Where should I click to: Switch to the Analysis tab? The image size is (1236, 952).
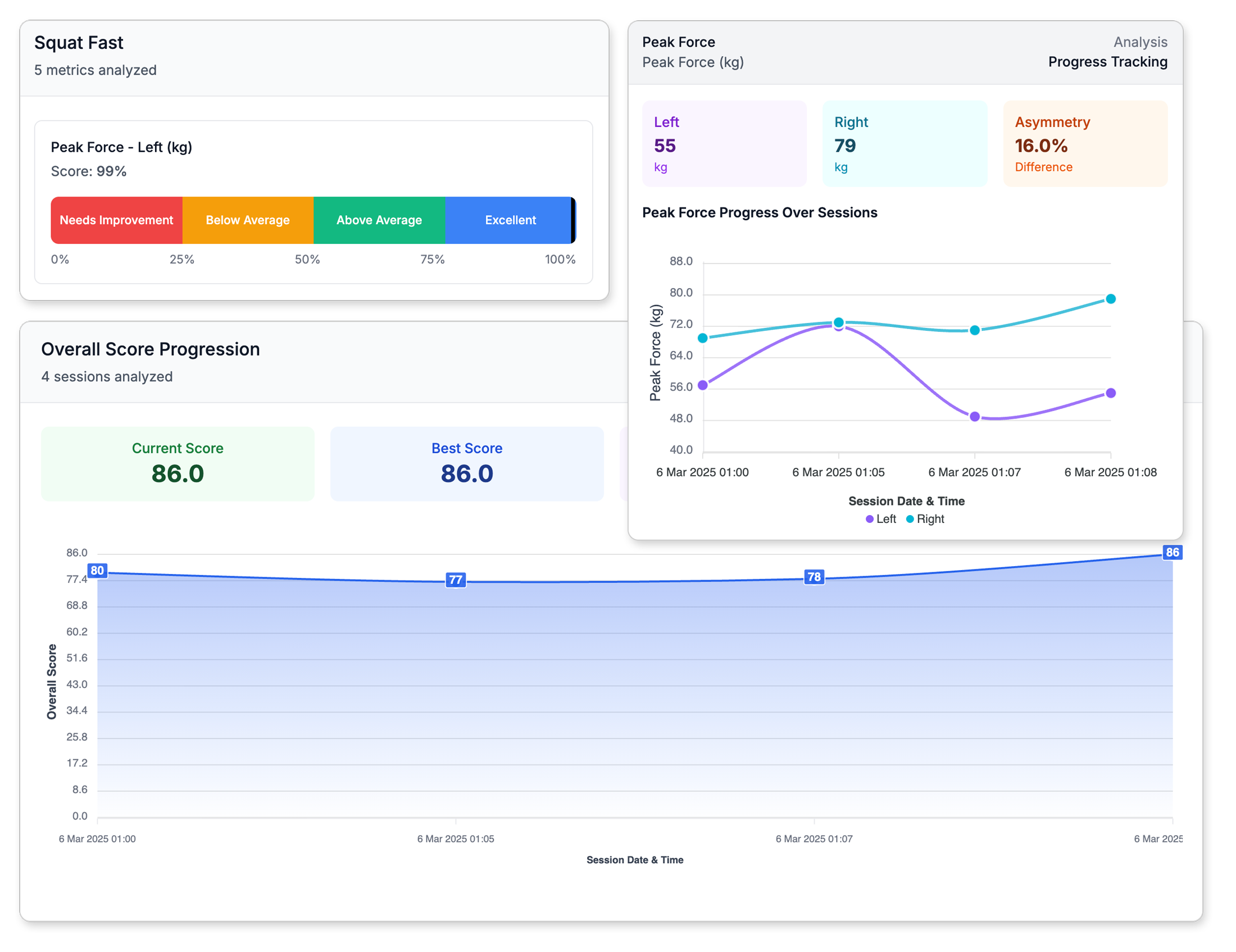1140,42
